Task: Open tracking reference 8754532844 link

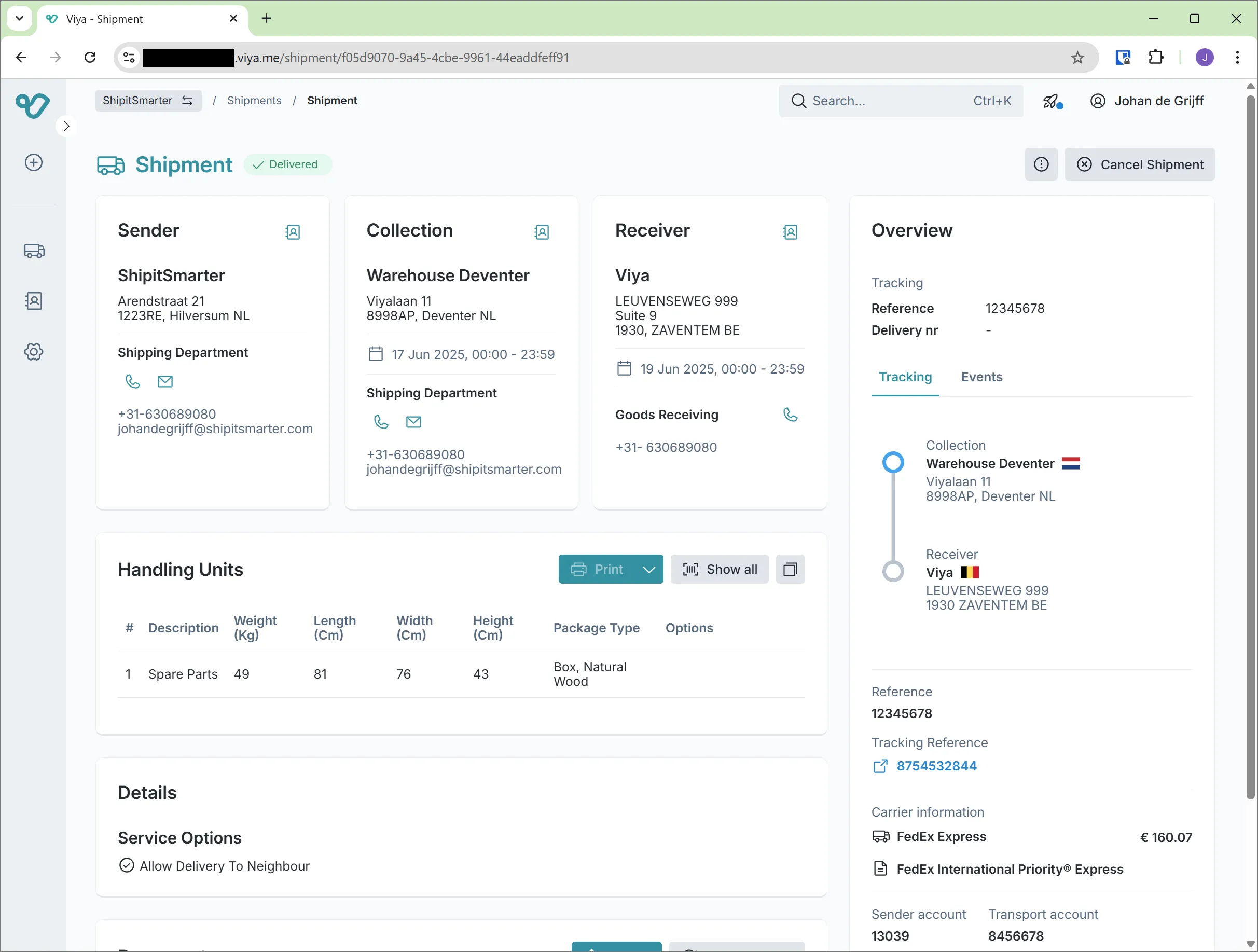Action: [935, 766]
